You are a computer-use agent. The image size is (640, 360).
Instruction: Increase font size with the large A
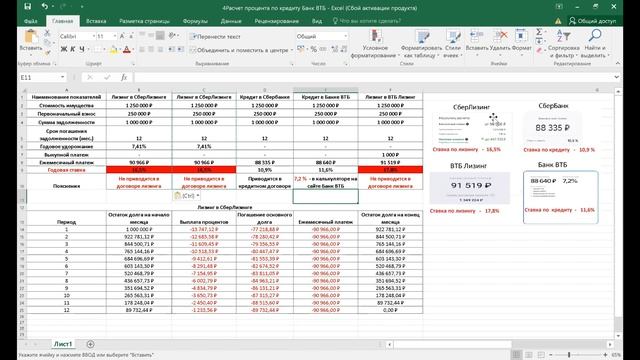(122, 36)
